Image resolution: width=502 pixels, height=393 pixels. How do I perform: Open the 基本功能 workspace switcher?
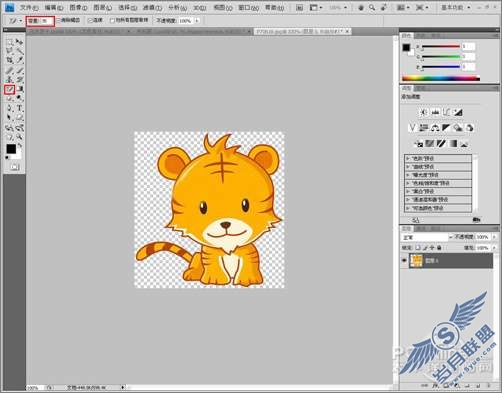(456, 7)
